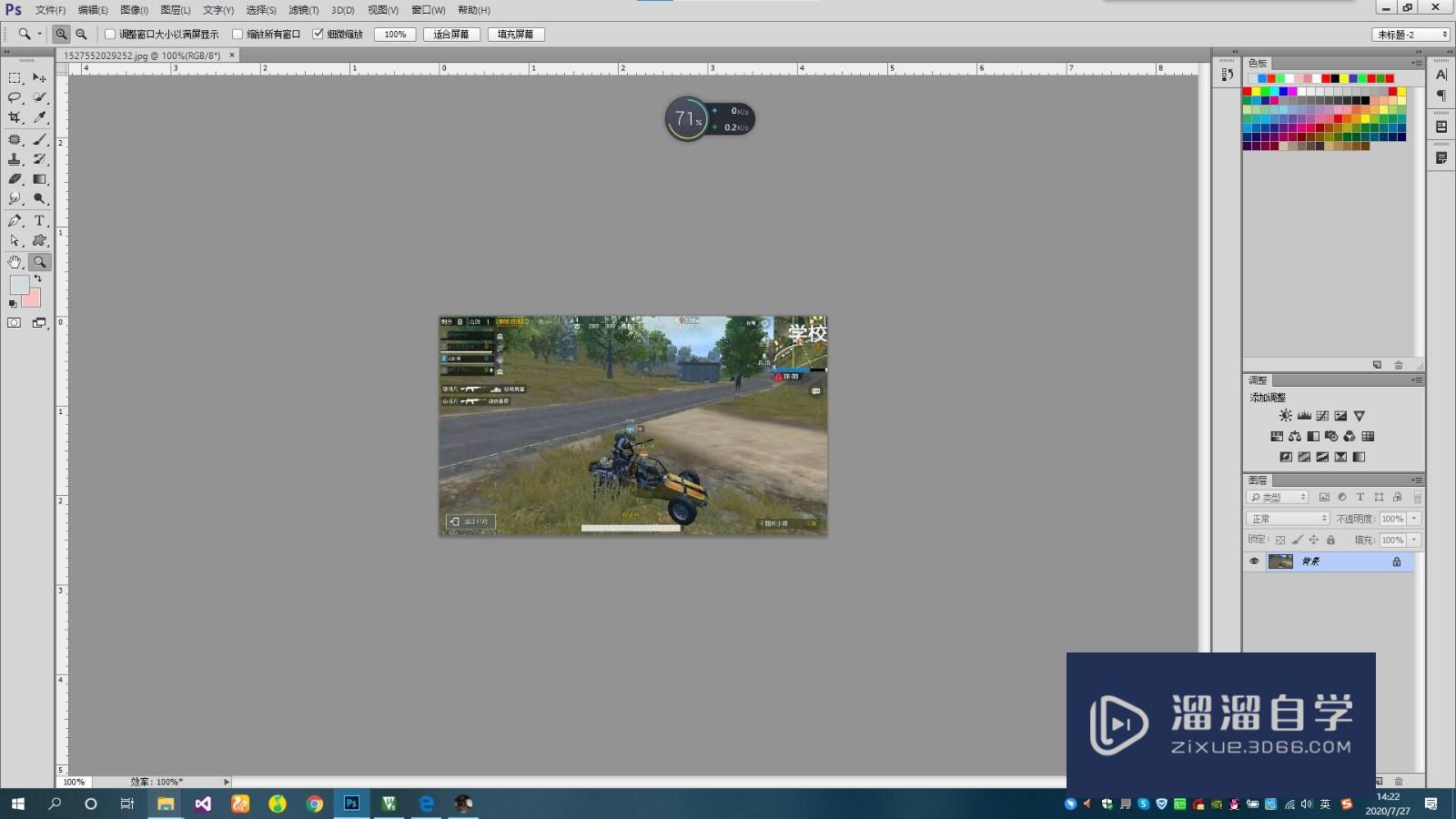
Task: Toggle lock transparent pixels
Action: coord(1280,541)
